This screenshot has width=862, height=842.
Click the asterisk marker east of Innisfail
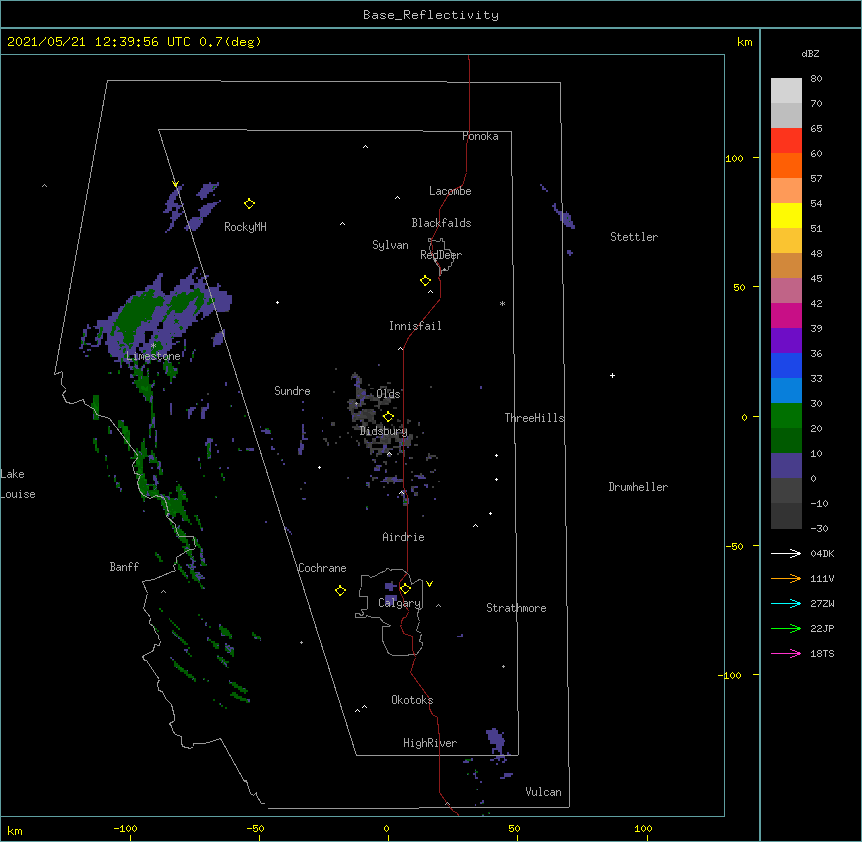pos(502,304)
